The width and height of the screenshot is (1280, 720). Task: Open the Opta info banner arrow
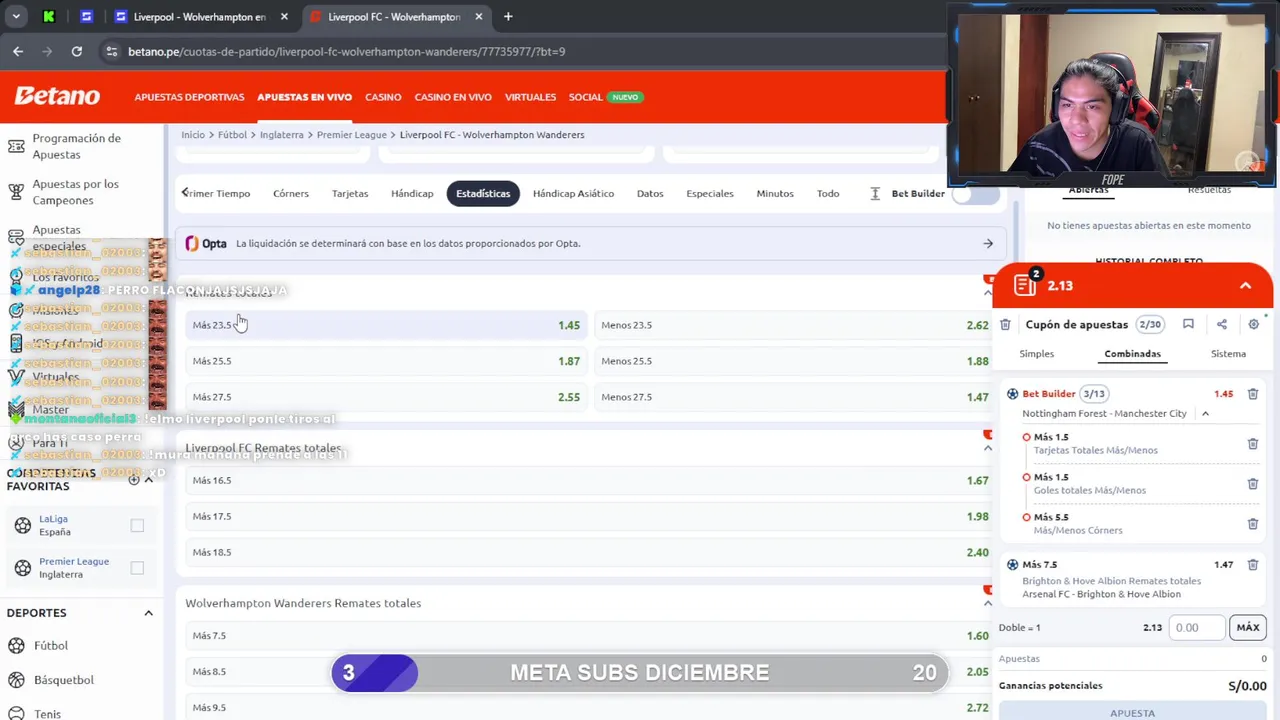click(988, 243)
